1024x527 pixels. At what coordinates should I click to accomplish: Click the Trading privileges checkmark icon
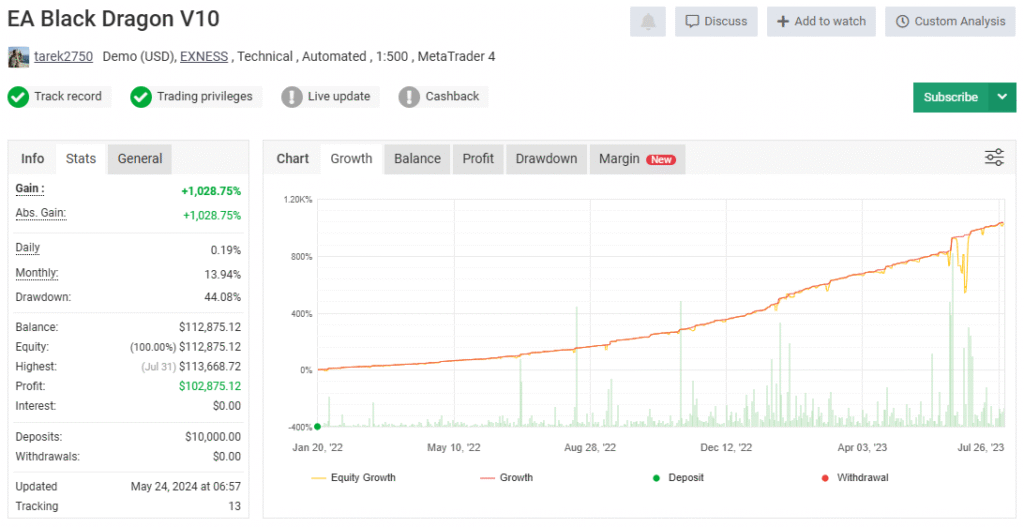tap(140, 97)
